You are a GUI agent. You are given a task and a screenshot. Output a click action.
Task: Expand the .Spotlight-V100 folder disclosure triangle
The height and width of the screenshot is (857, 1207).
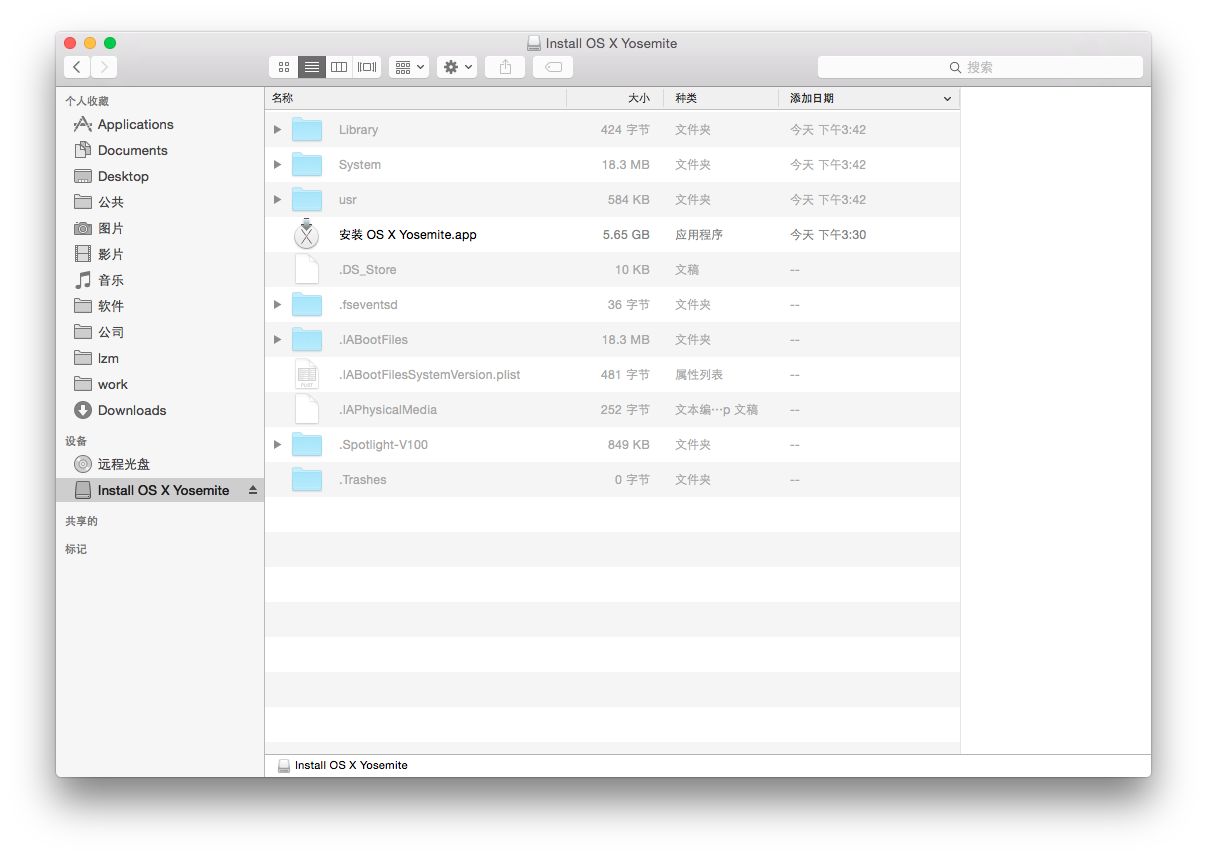(277, 445)
